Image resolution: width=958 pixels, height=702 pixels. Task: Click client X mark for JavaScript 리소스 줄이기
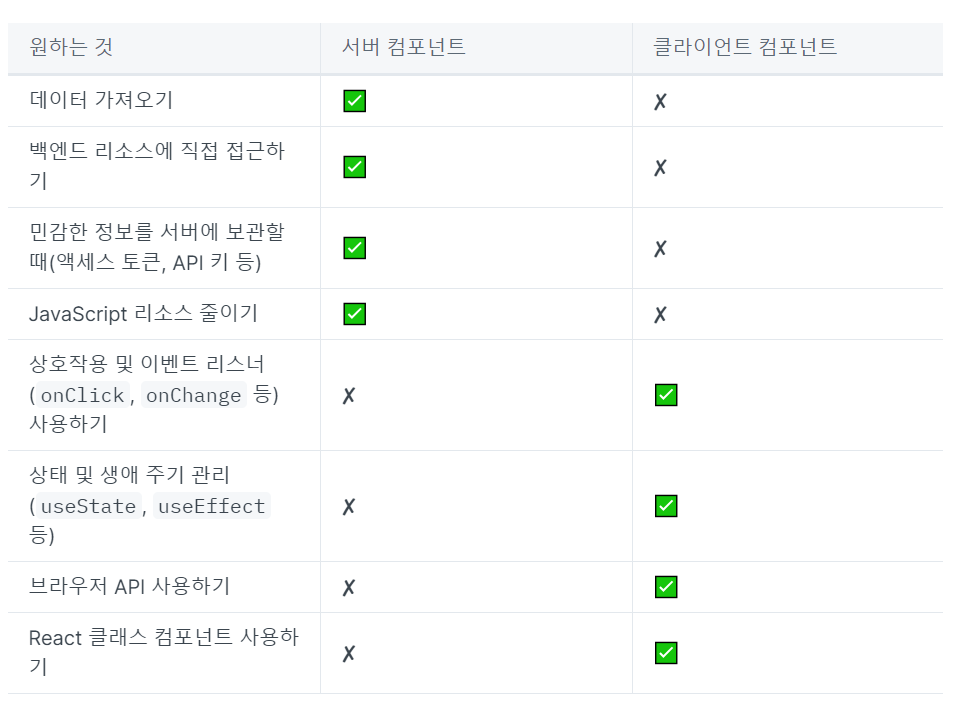click(660, 315)
